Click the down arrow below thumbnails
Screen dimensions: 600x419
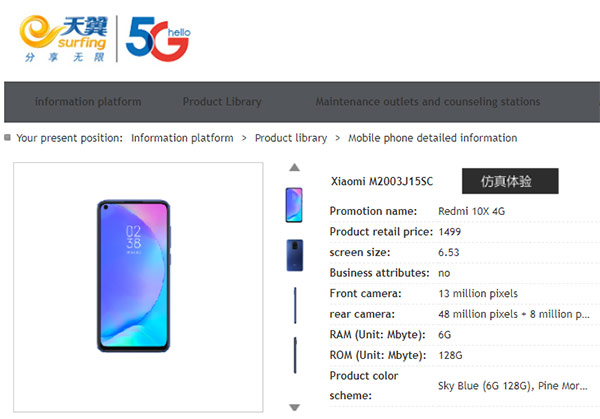(x=294, y=407)
